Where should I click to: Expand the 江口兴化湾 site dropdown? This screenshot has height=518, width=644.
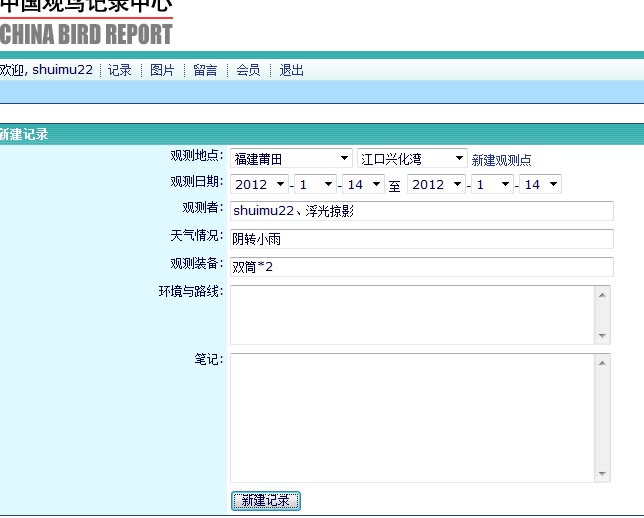[412, 159]
